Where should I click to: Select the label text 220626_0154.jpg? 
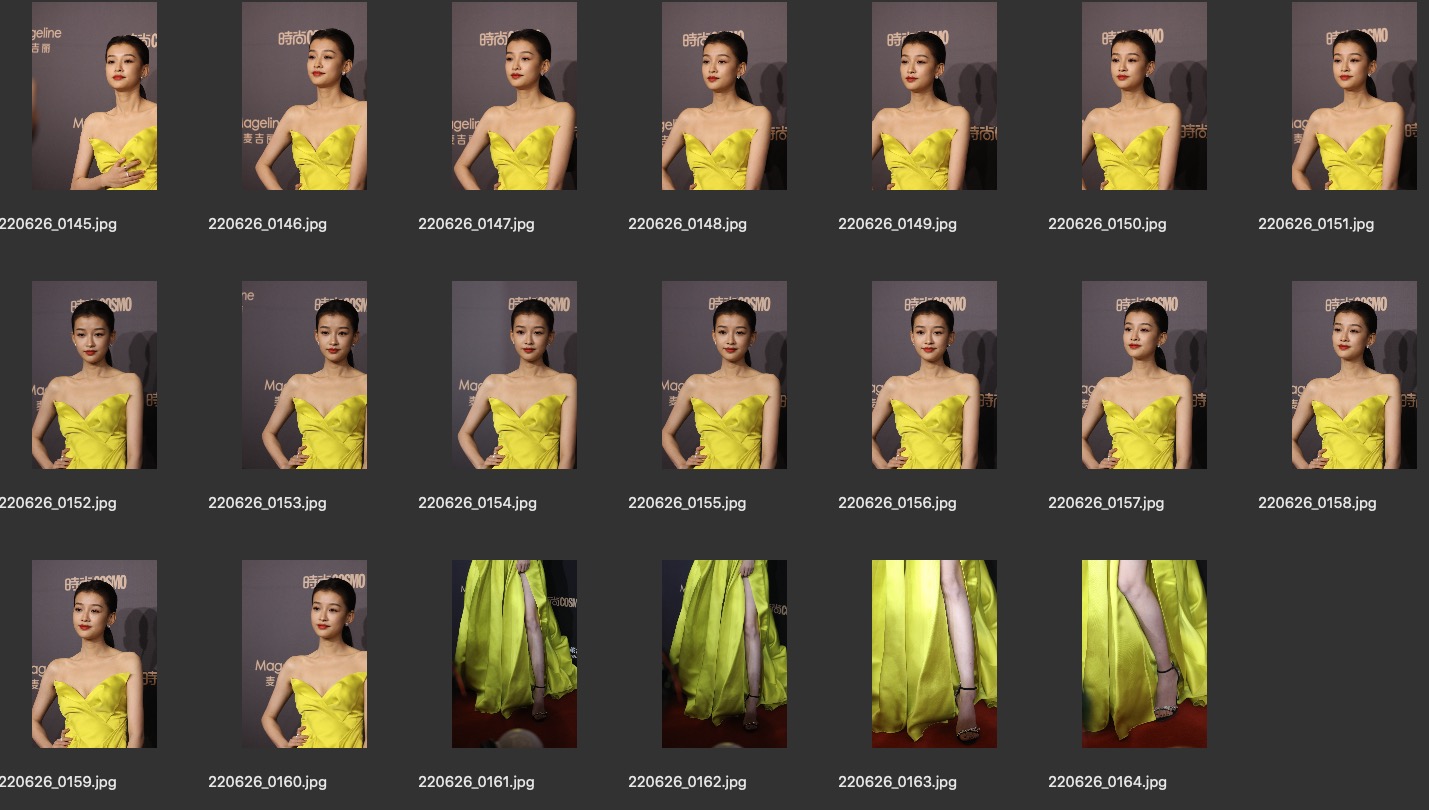477,503
